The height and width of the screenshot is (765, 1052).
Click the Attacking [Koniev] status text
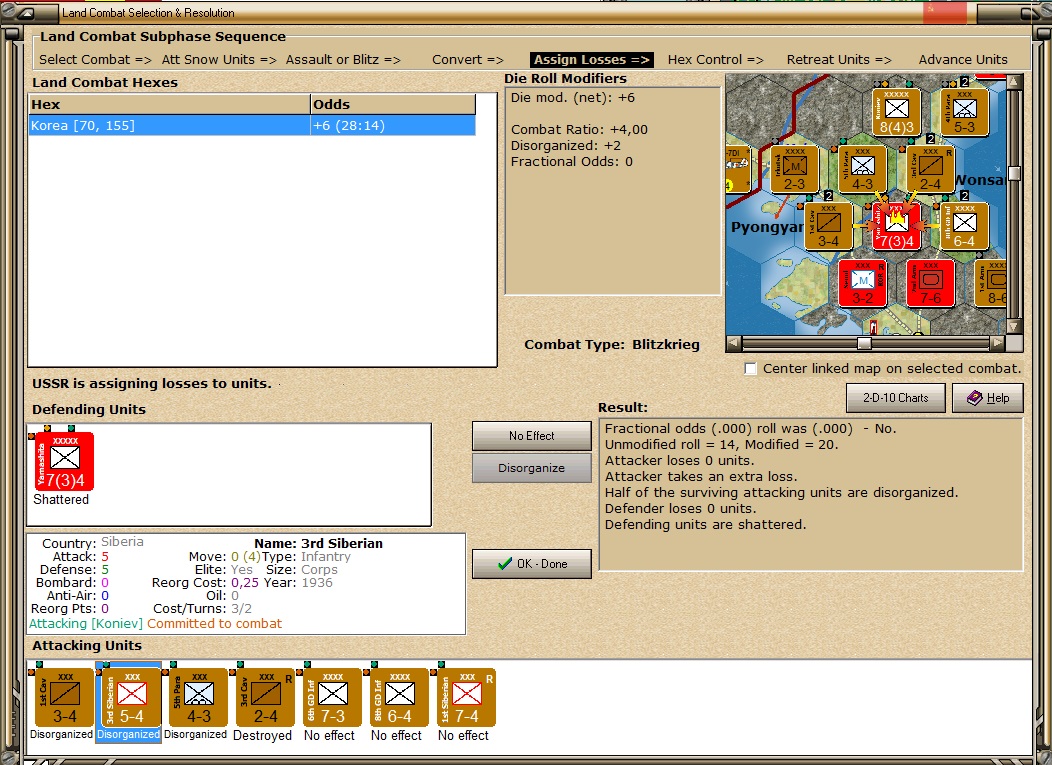[86, 623]
